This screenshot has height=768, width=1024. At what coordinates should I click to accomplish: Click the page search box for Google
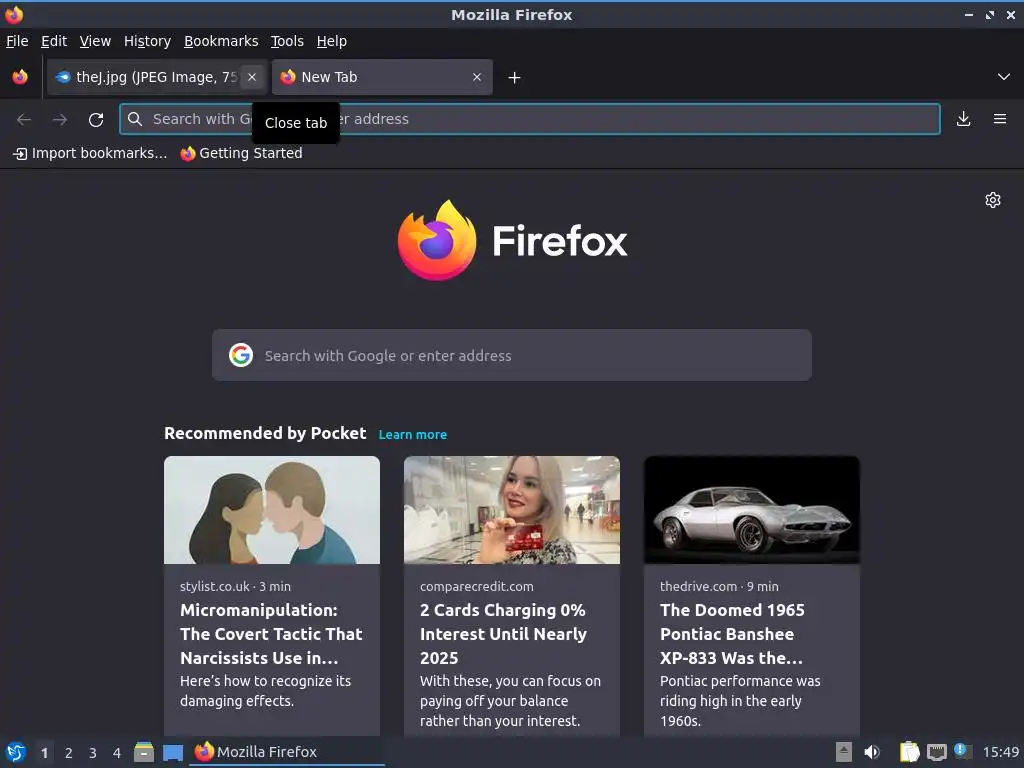511,355
